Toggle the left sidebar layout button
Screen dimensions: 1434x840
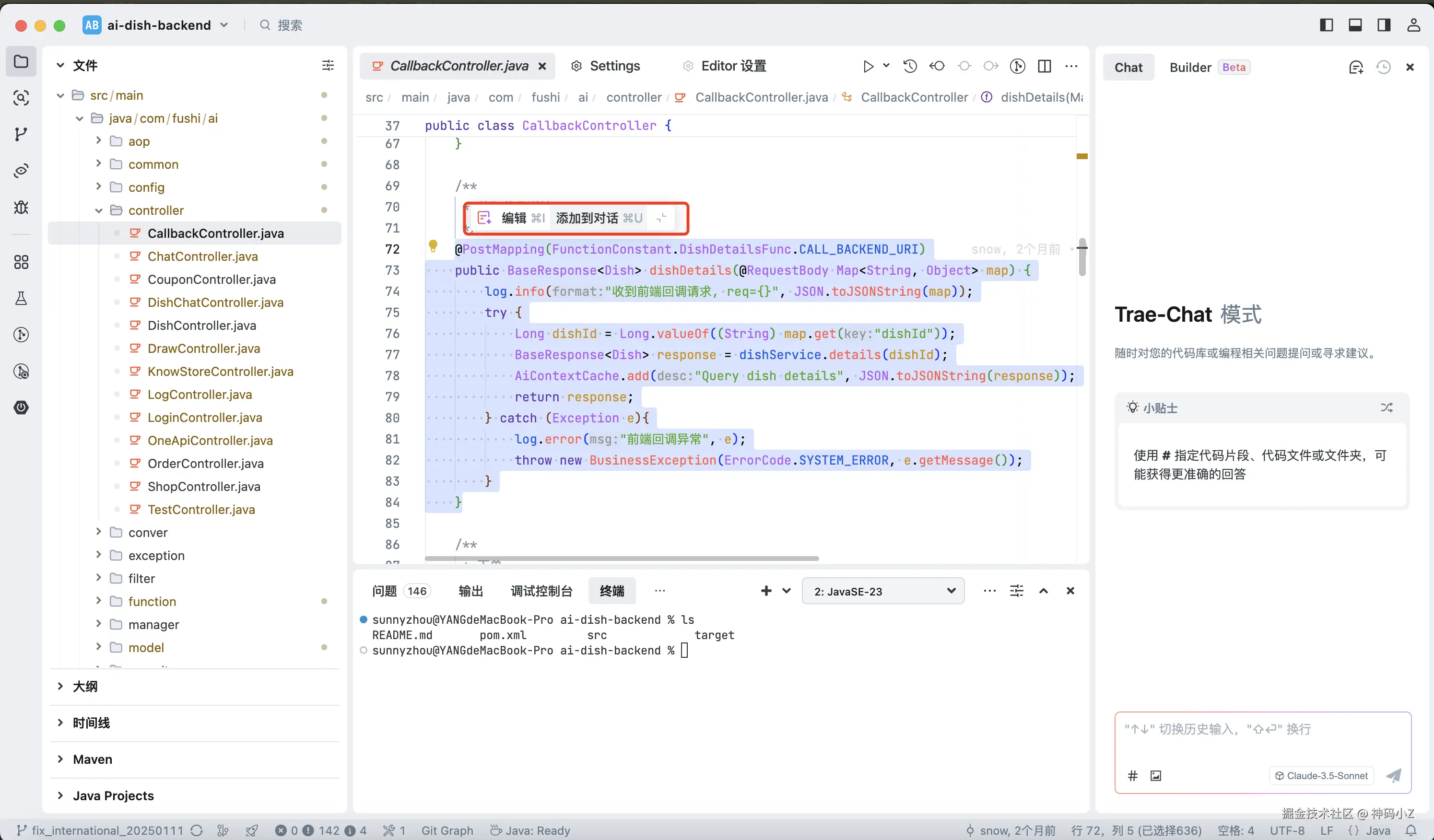1327,25
